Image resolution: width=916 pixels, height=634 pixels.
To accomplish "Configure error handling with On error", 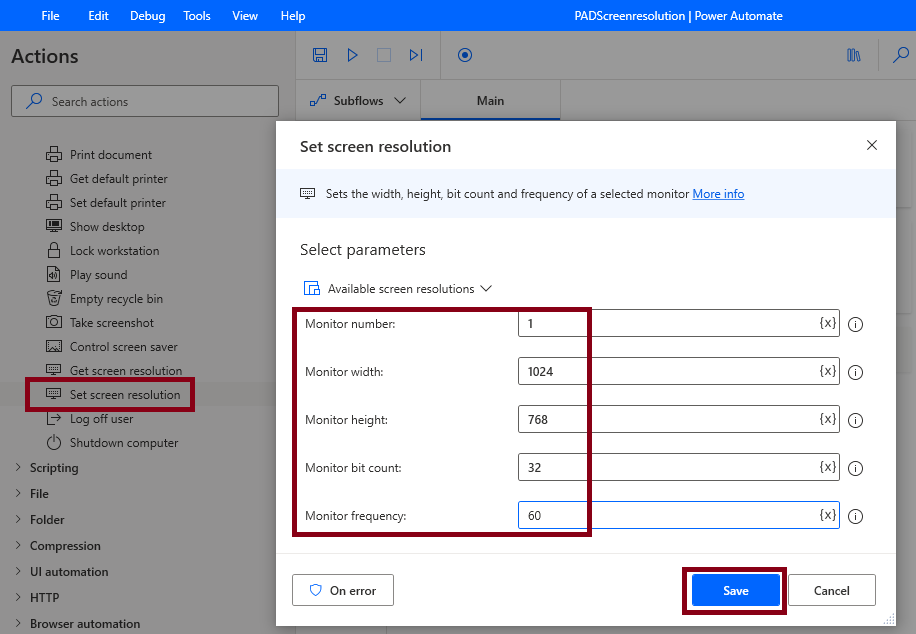I will point(342,590).
